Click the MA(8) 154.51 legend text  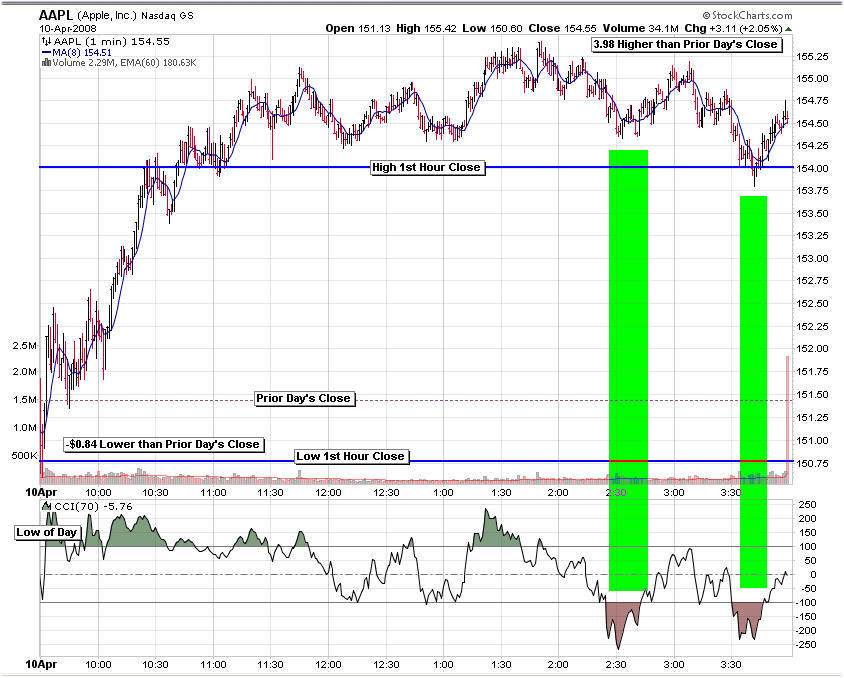82,52
